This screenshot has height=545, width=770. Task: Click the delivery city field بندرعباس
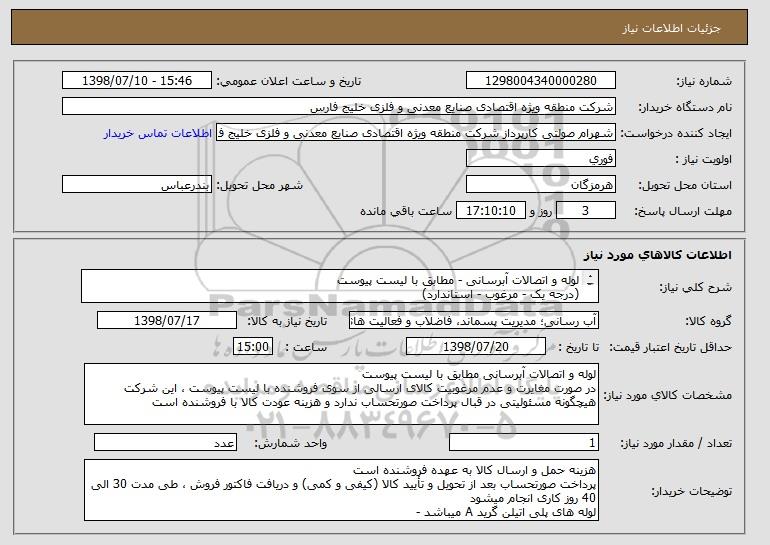tap(137, 185)
